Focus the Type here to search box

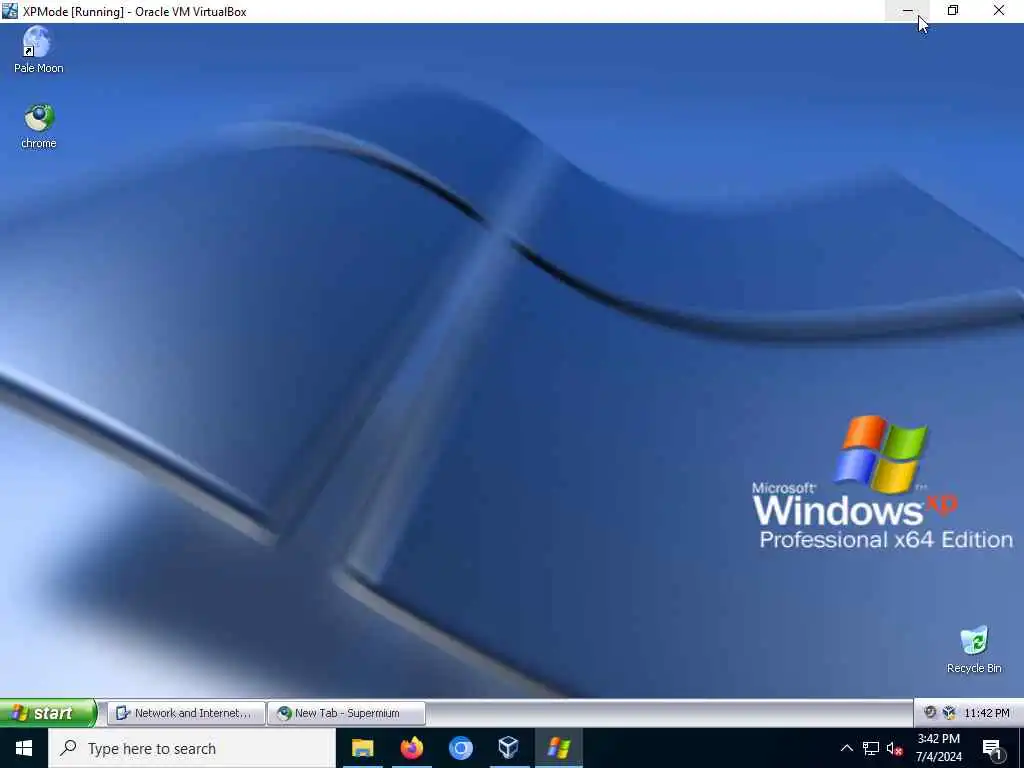click(x=192, y=748)
